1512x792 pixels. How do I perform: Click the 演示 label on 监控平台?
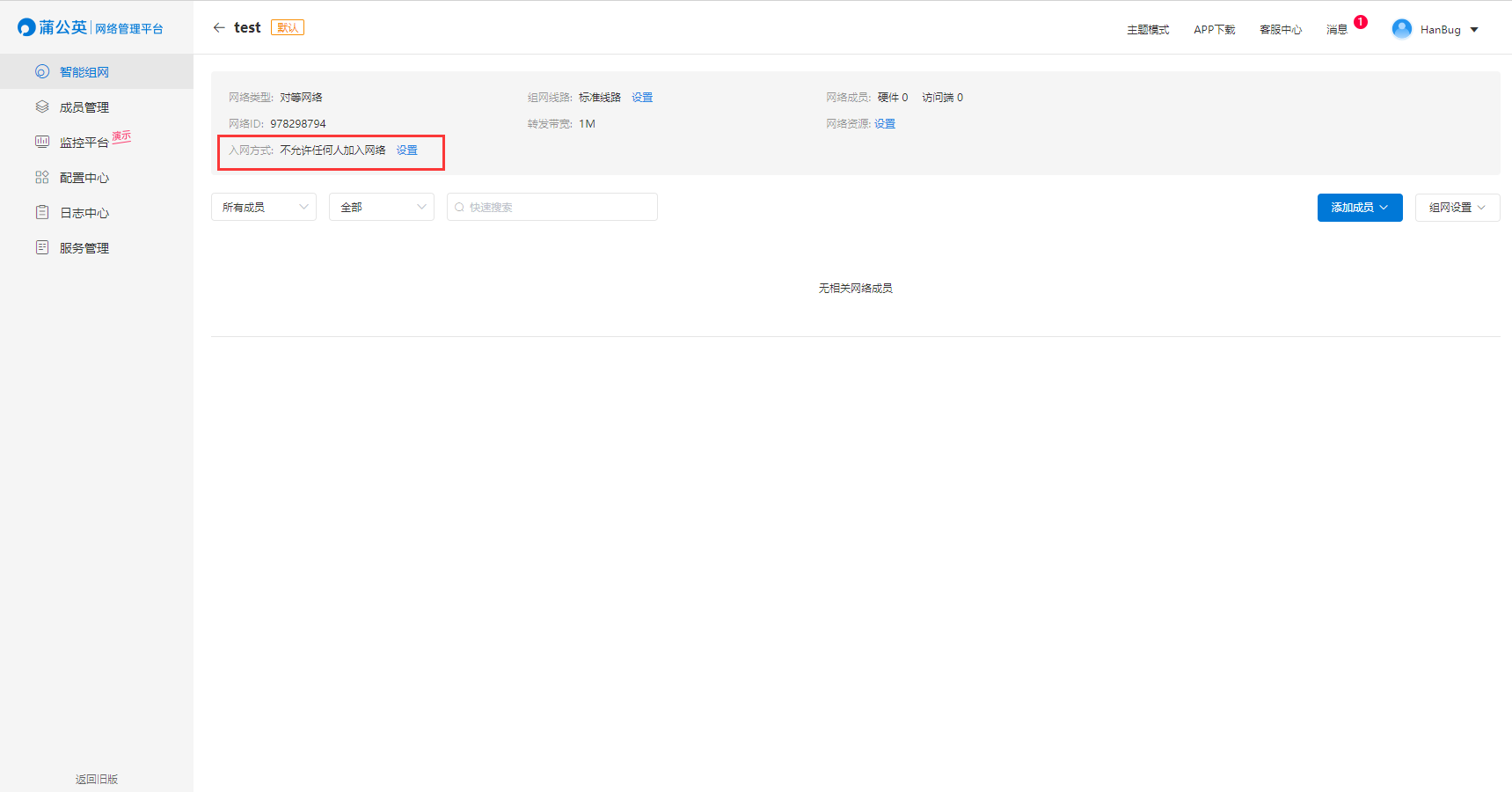coord(121,136)
